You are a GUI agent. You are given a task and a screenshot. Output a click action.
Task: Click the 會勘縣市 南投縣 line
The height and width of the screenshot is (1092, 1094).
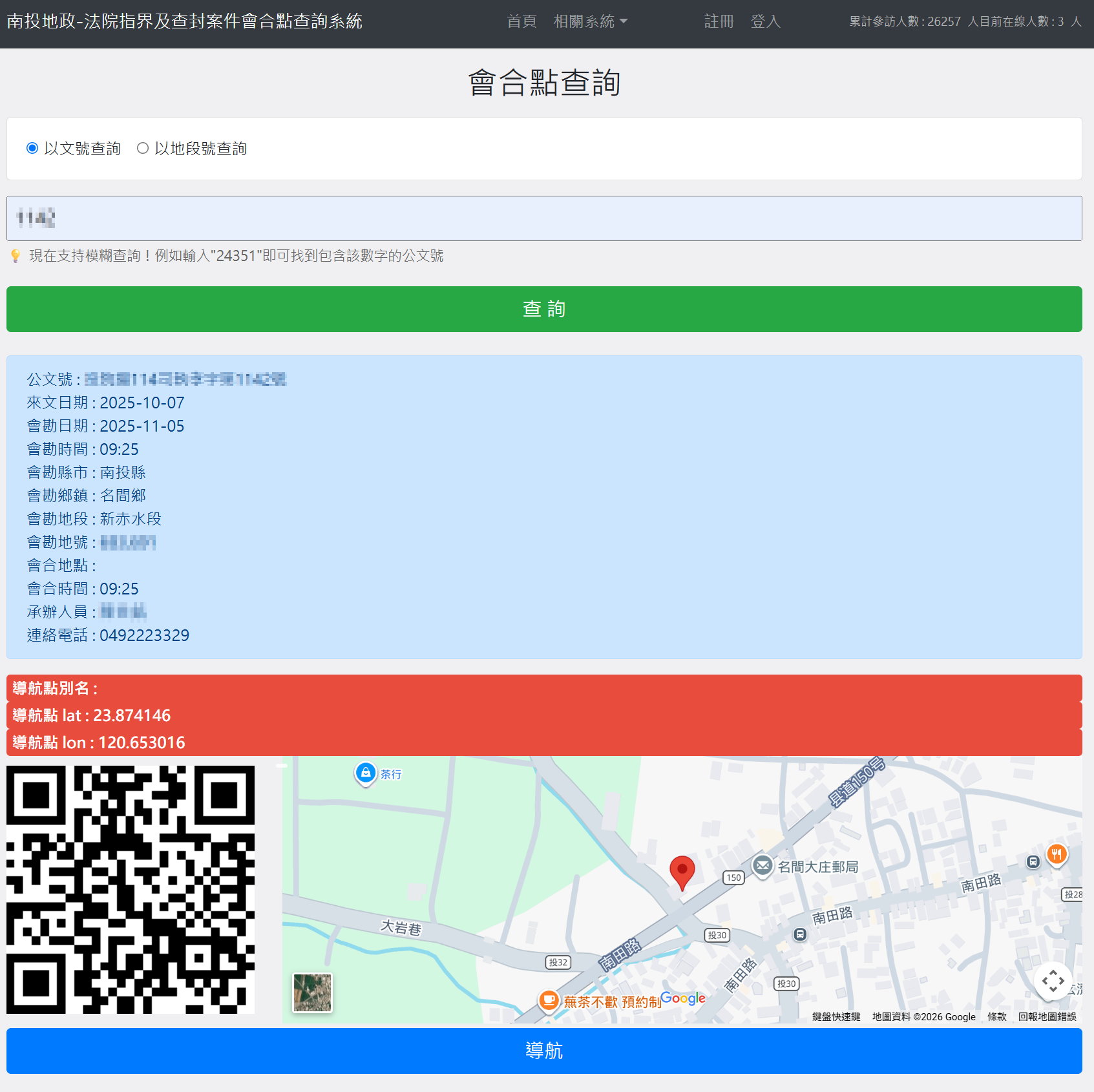coord(87,472)
